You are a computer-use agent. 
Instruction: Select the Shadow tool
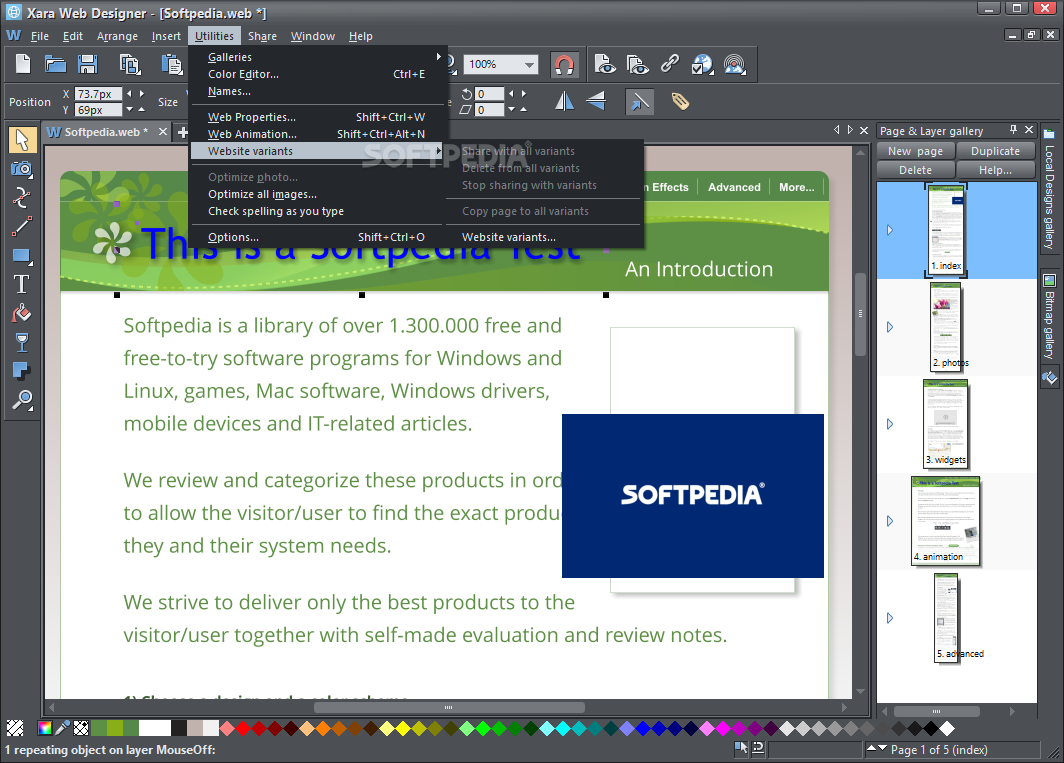point(22,371)
